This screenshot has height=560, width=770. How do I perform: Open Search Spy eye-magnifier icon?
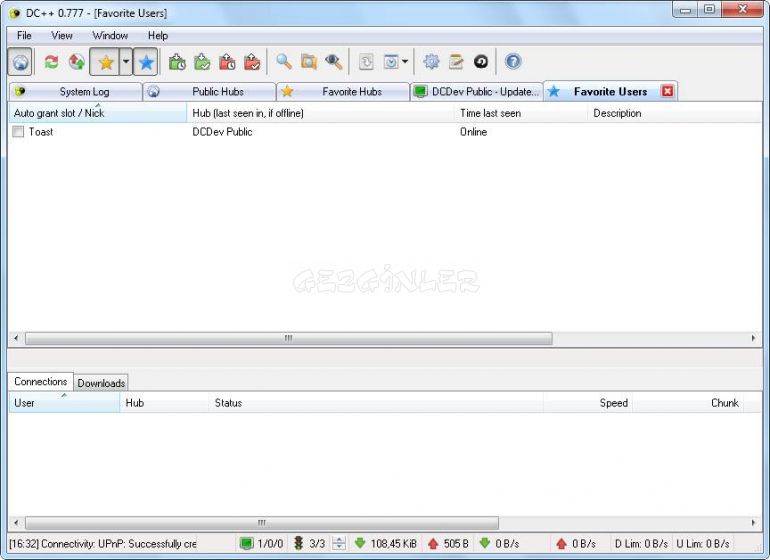tap(333, 62)
